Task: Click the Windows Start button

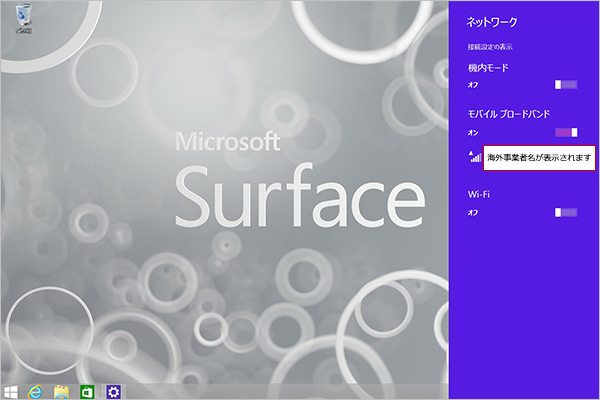Action: [x=12, y=390]
